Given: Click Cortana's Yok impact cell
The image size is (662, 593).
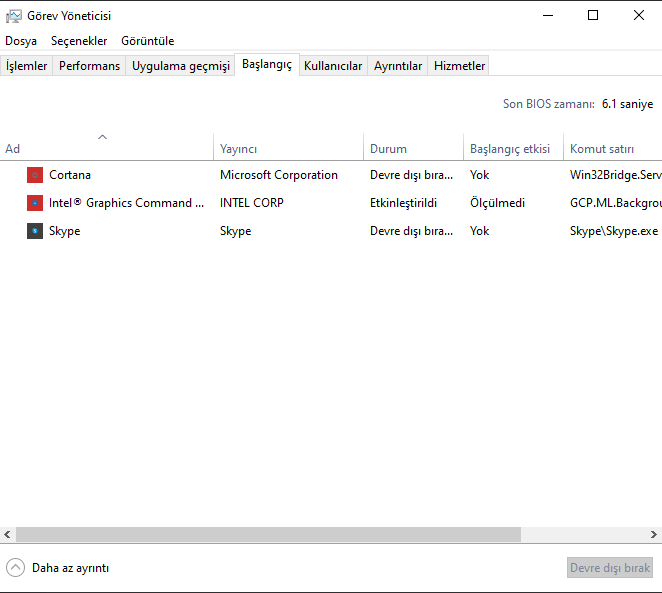Looking at the screenshot, I should coord(479,175).
